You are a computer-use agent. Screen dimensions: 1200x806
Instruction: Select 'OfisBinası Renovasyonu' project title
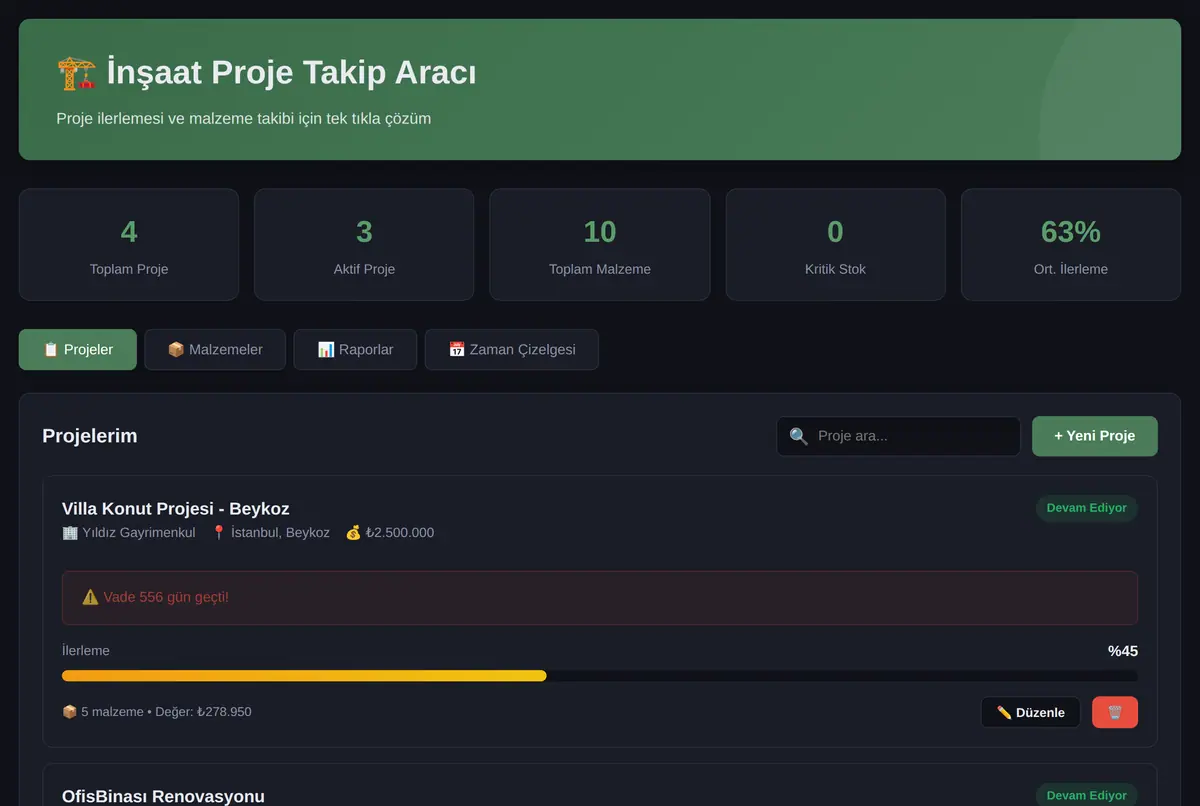pos(163,796)
